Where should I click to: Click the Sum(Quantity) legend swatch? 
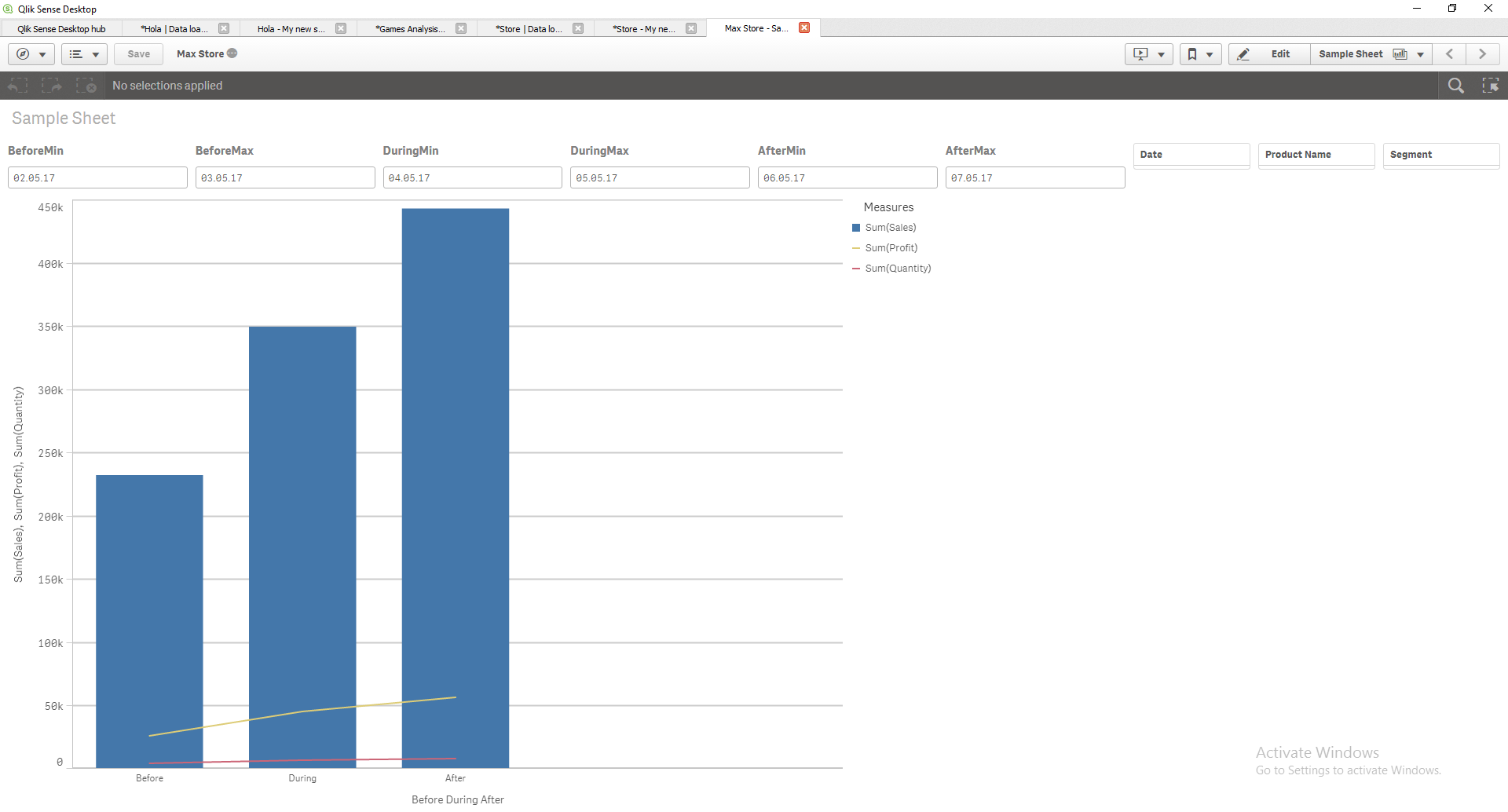pos(856,269)
